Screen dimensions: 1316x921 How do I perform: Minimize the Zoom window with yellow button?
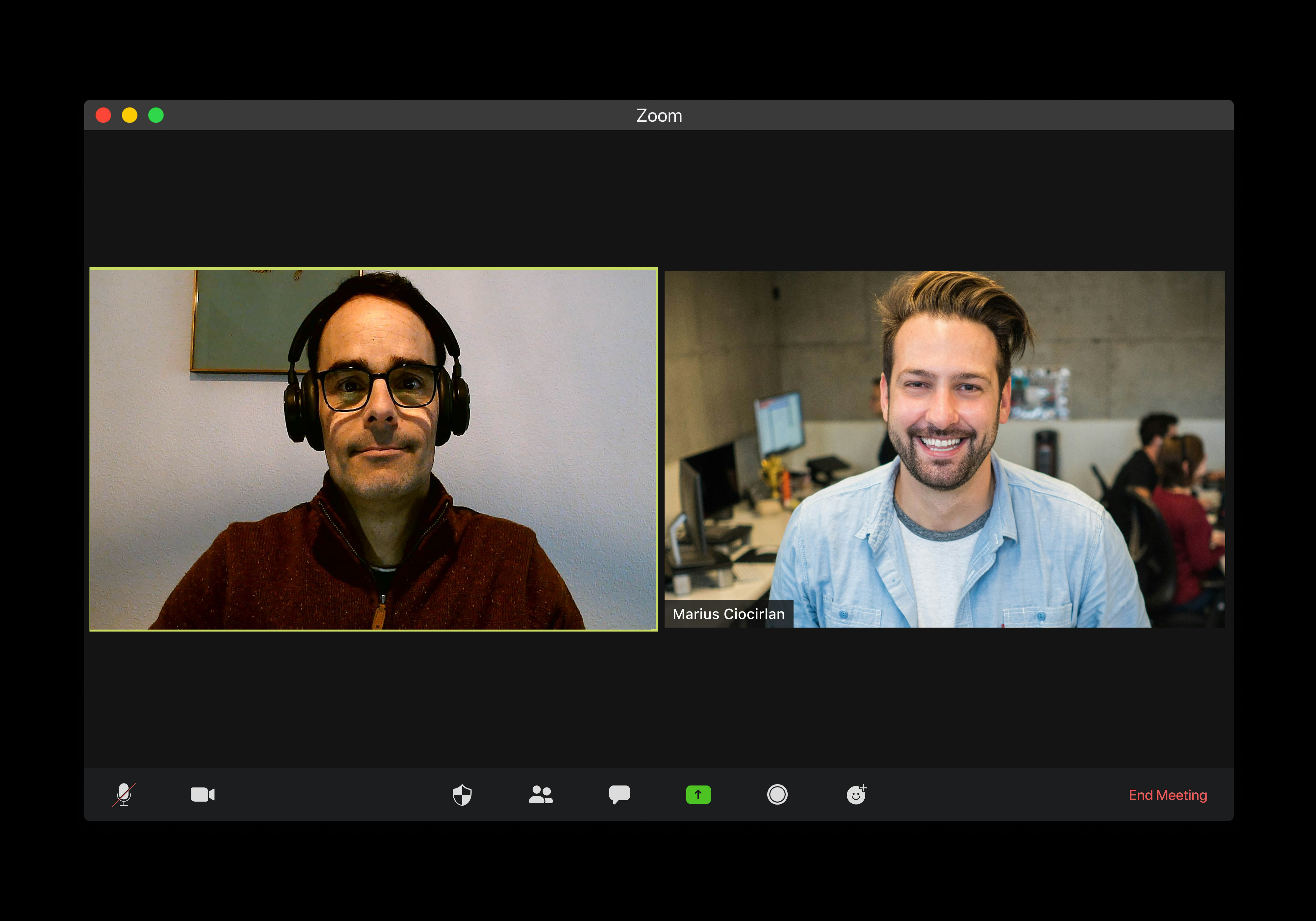click(x=130, y=115)
